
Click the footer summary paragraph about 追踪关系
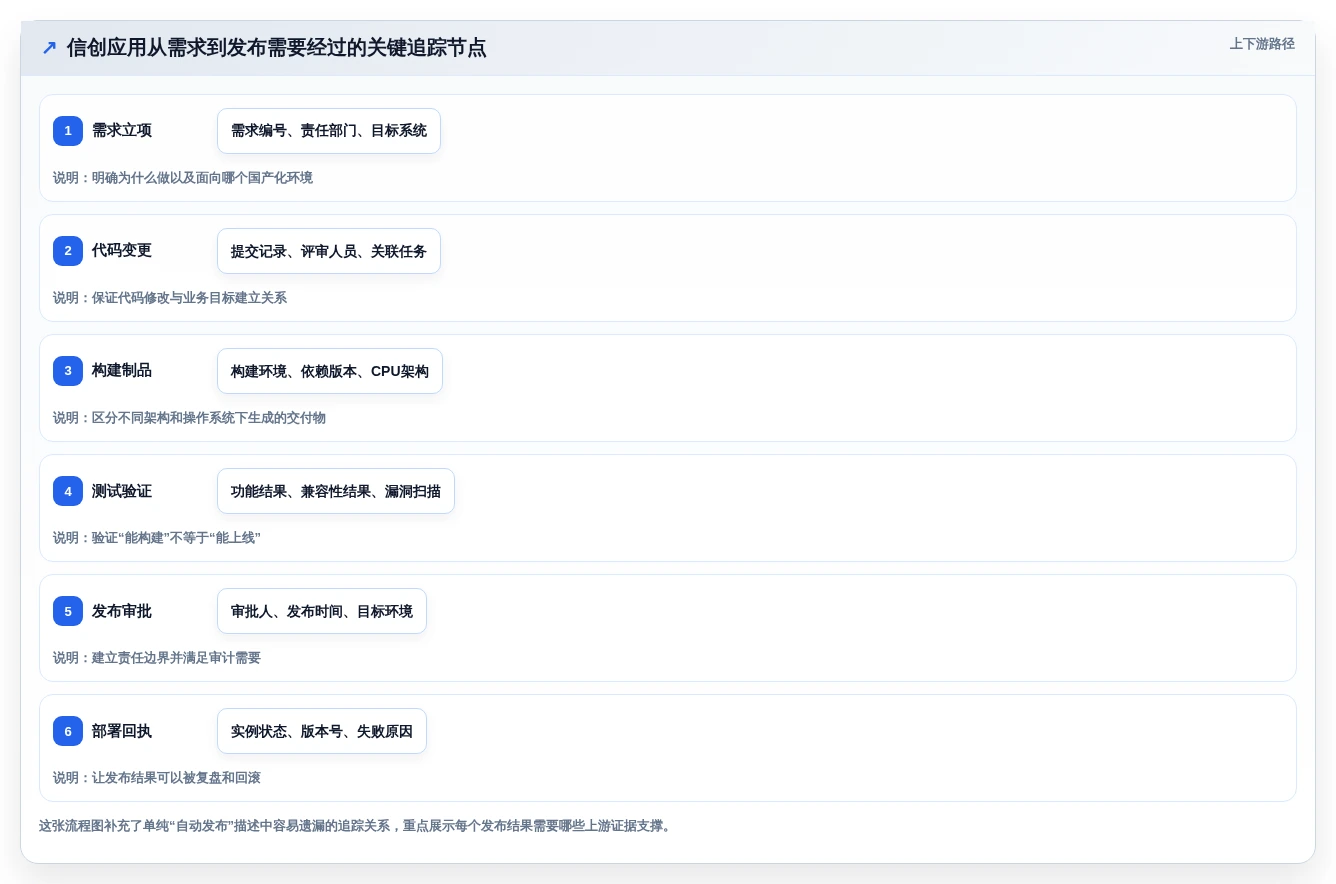tap(357, 826)
